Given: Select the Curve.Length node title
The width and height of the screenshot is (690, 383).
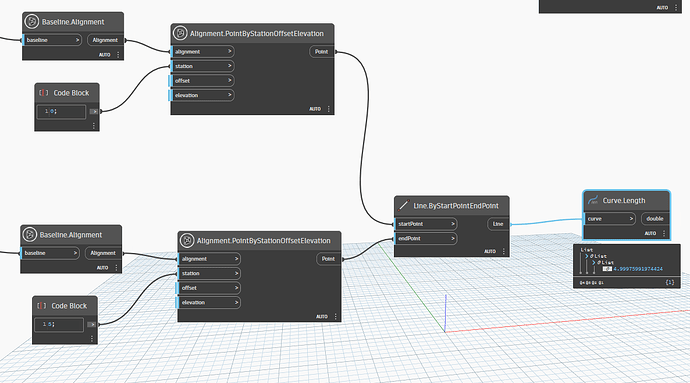Looking at the screenshot, I should (624, 200).
